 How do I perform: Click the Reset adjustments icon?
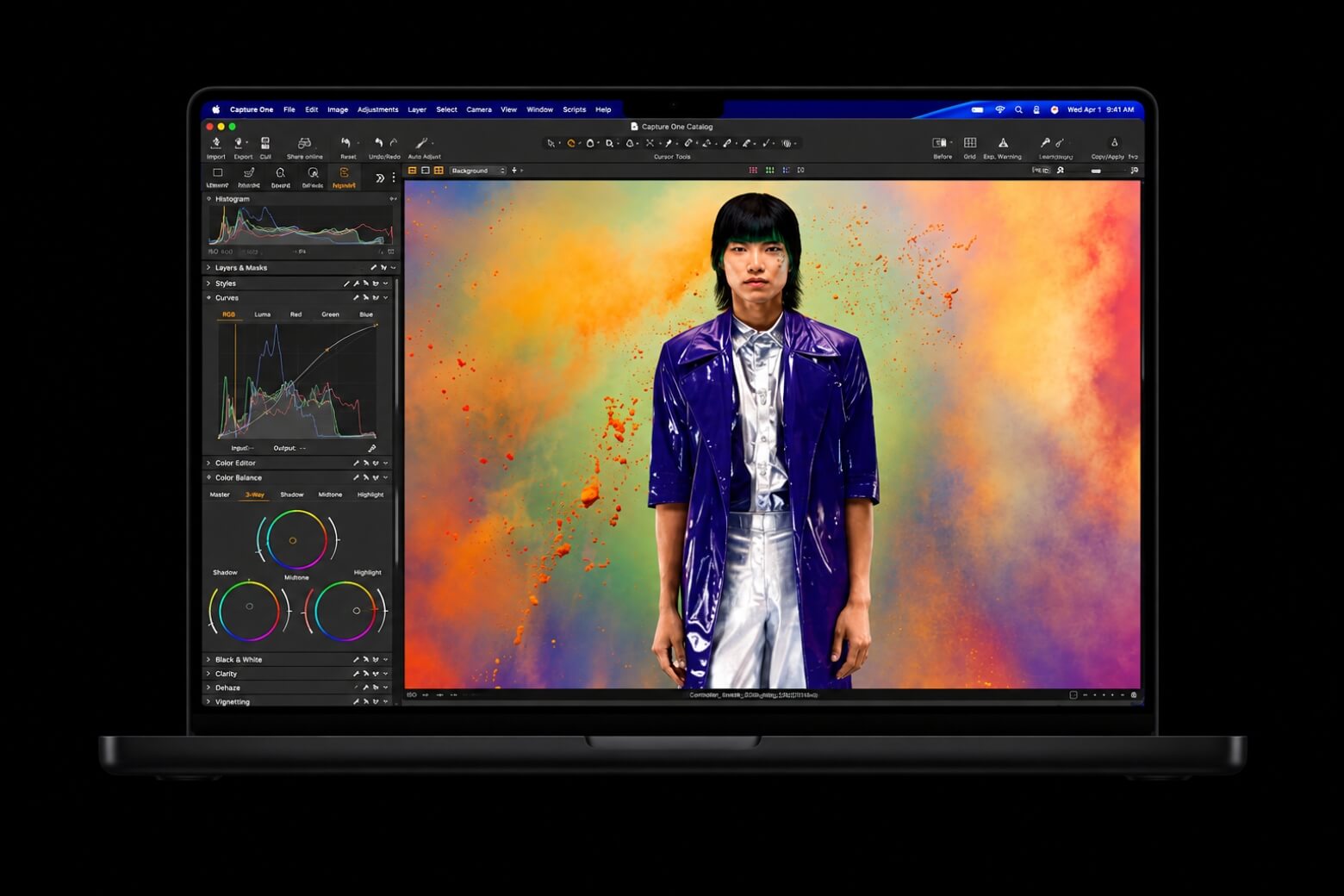(x=346, y=143)
